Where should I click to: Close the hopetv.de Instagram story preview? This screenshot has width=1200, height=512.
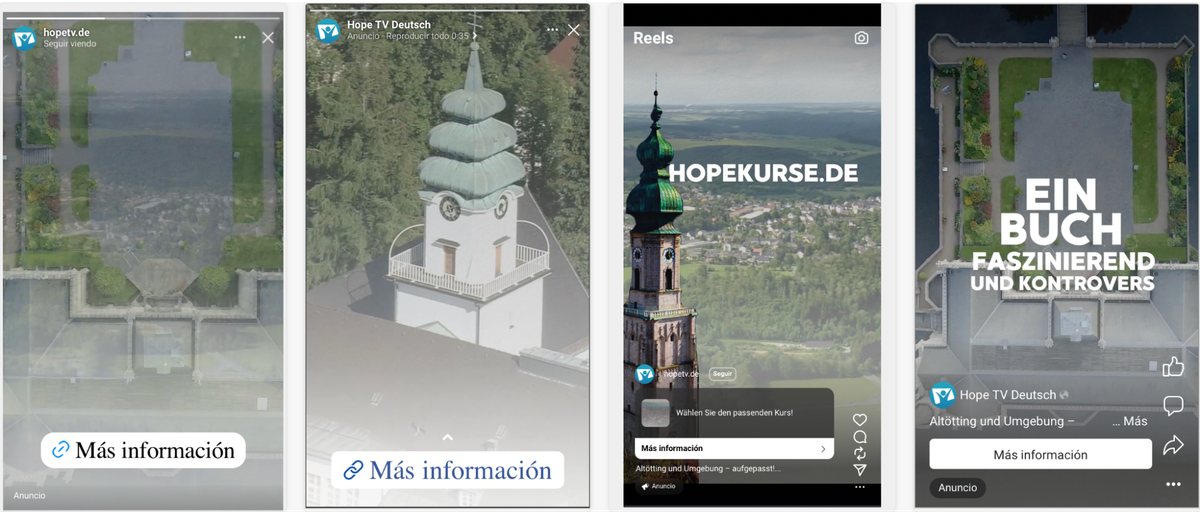click(267, 38)
